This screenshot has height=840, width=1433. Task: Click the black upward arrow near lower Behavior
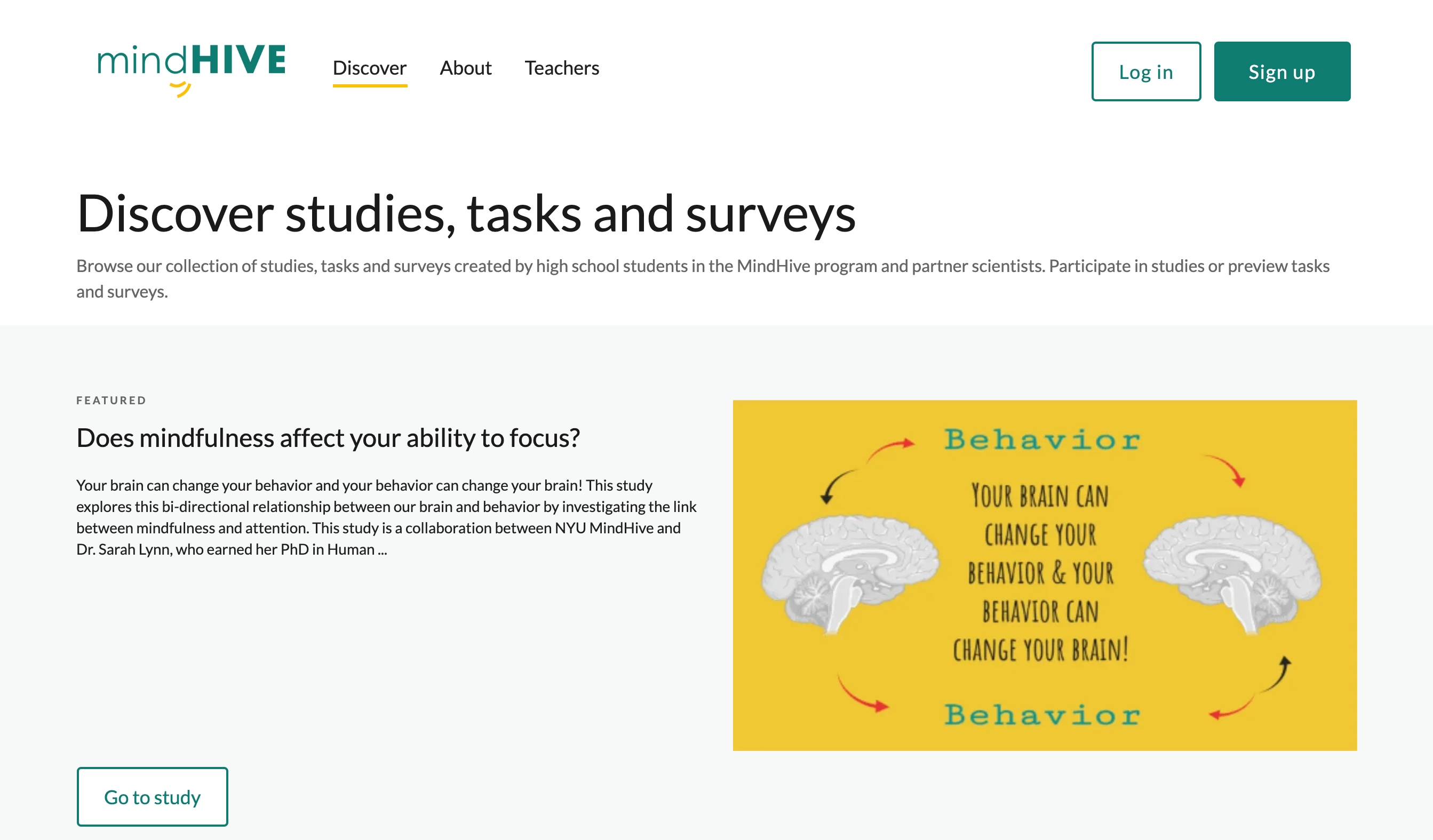click(1276, 674)
